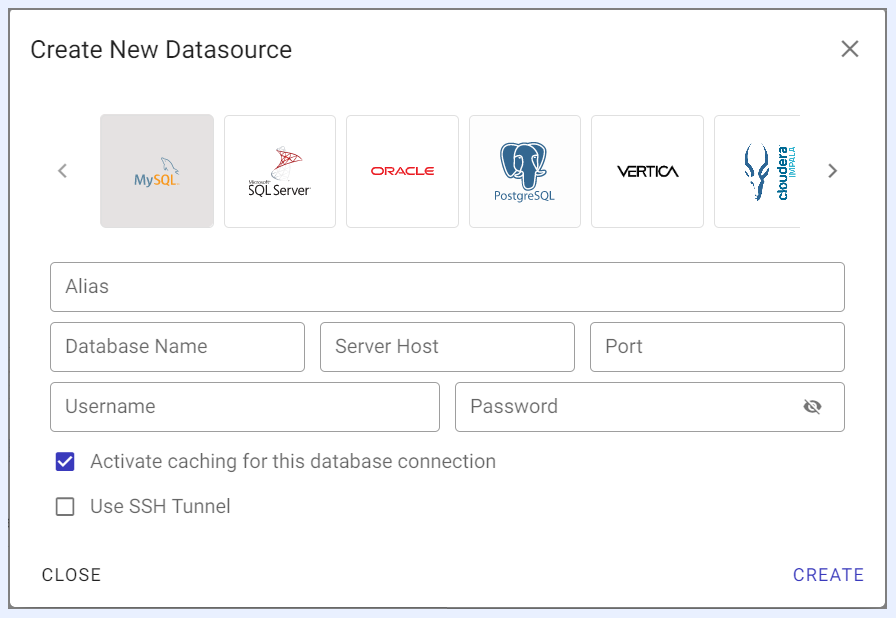Image resolution: width=896 pixels, height=618 pixels.
Task: Dismiss dialog with the X icon
Action: point(850,49)
